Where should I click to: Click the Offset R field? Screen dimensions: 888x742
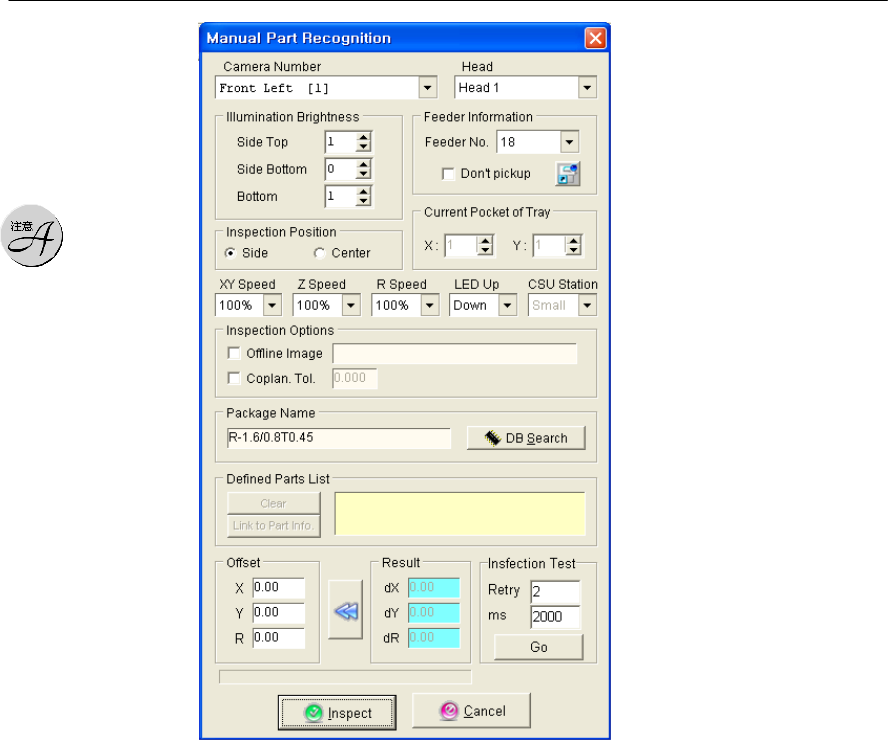(279, 638)
